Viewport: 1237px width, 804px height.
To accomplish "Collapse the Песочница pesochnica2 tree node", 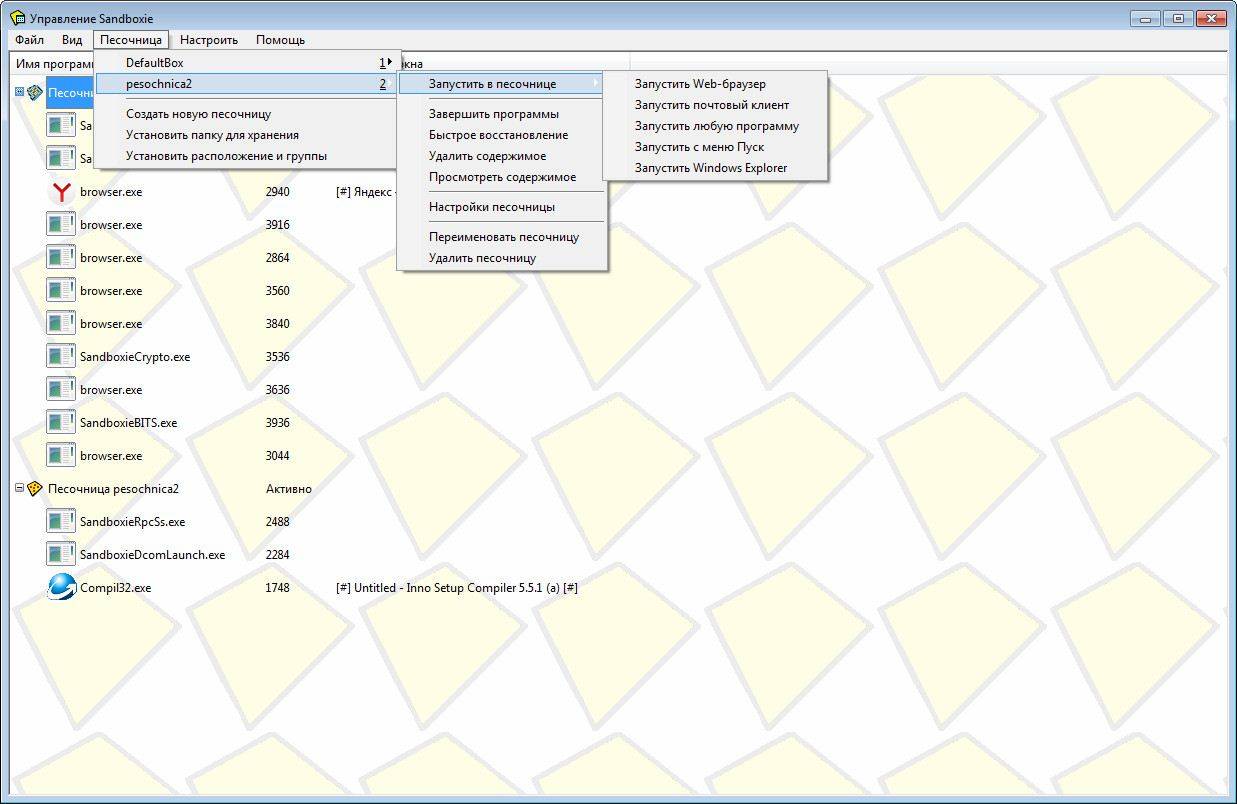I will (x=19, y=489).
